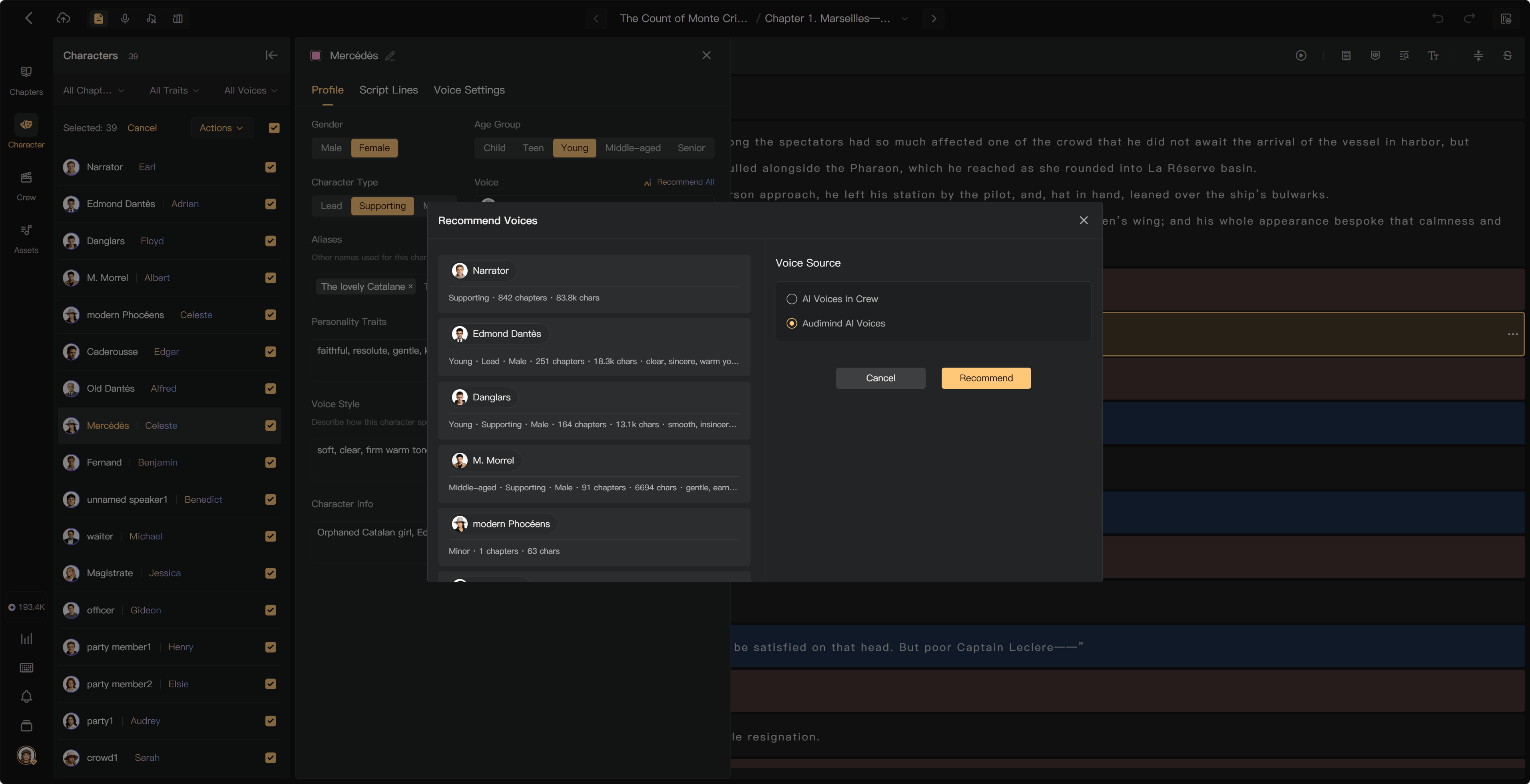Edit the Mercédès name with pencil icon

coord(390,56)
